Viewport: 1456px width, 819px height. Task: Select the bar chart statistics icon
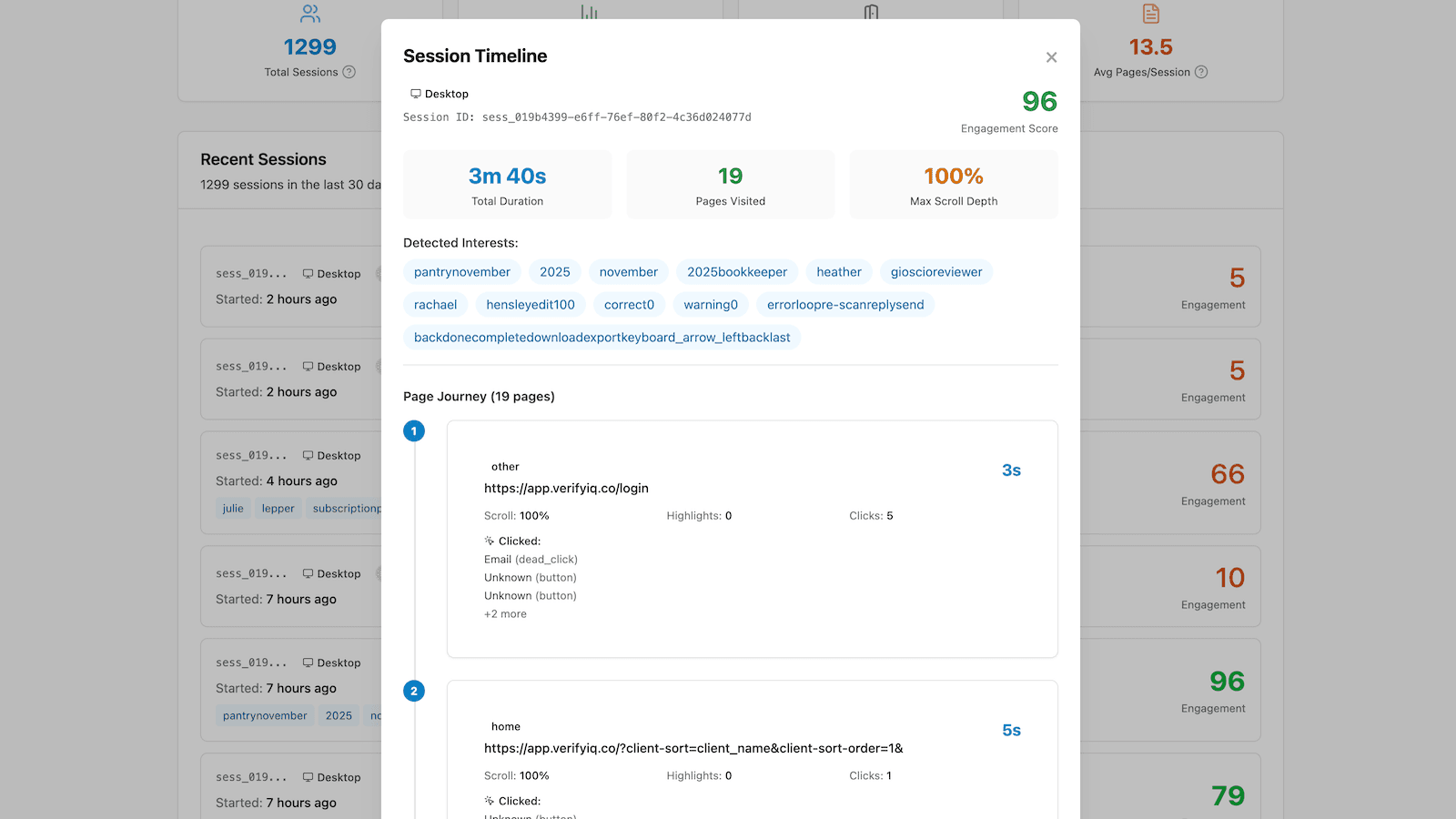[x=590, y=11]
